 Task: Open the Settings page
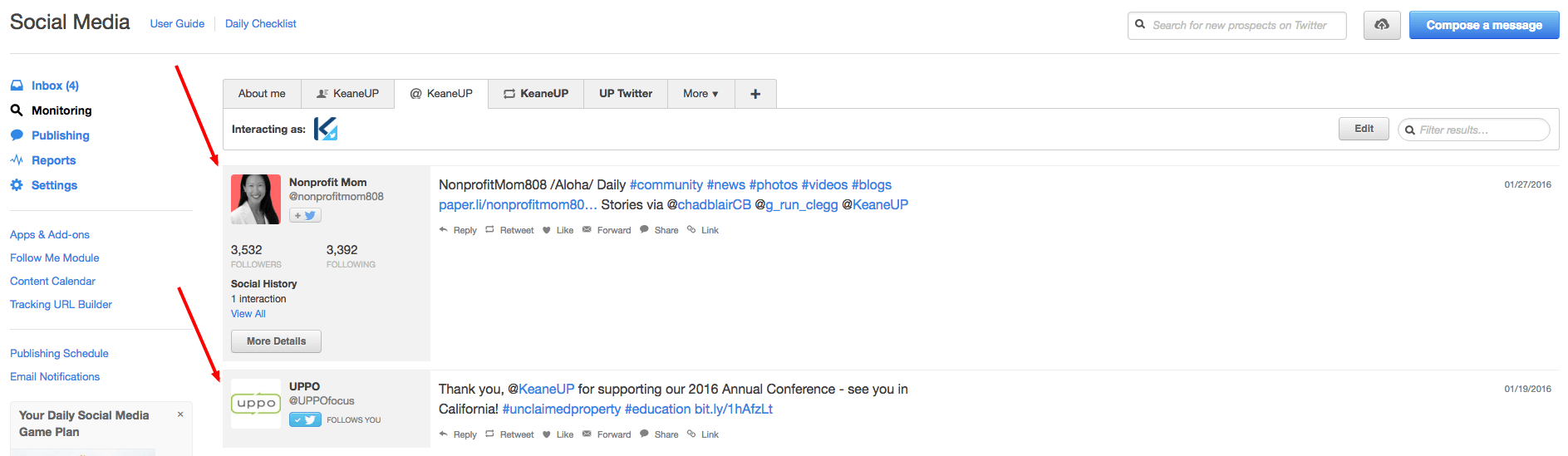(54, 185)
